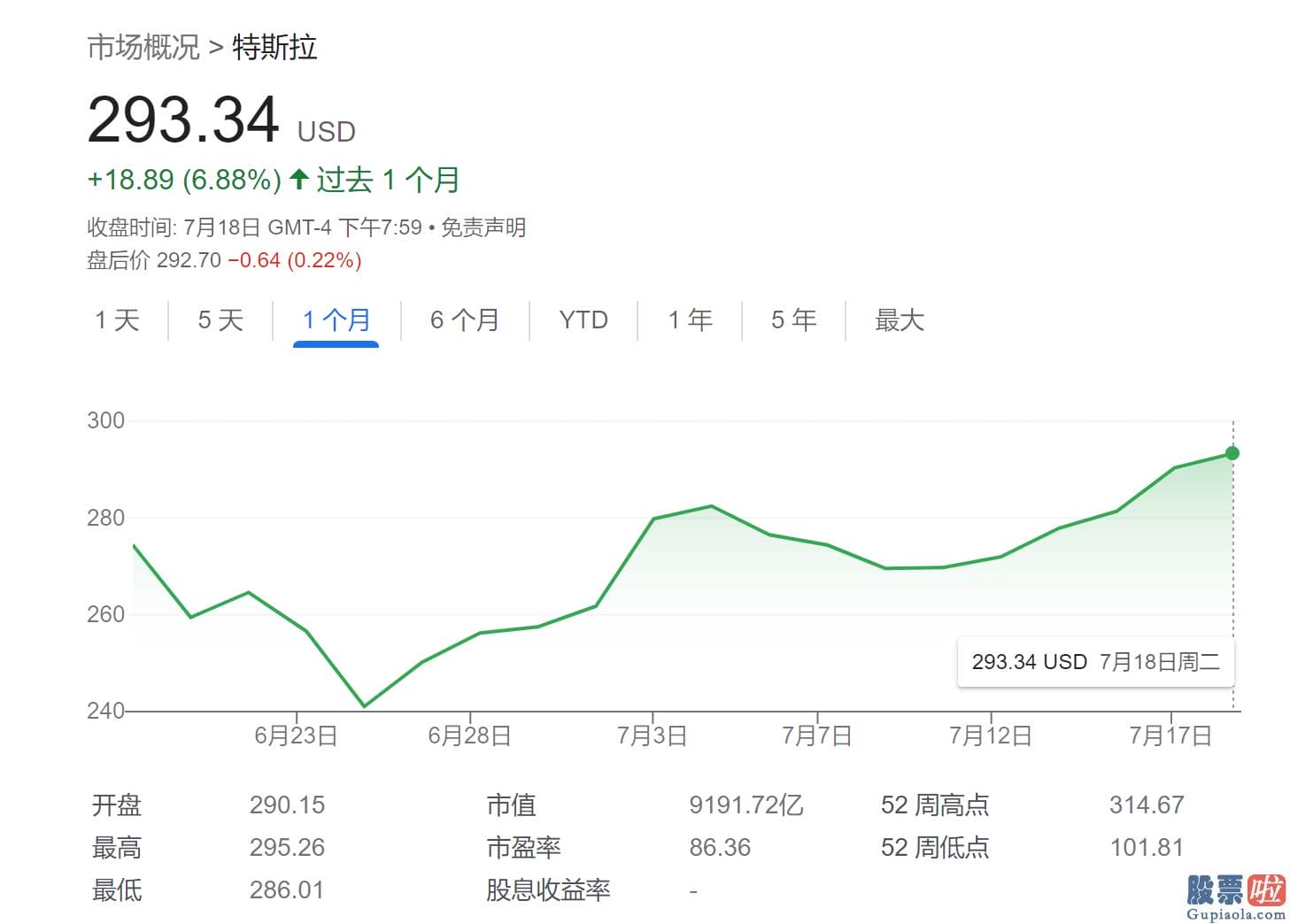This screenshot has width=1290, height=924.
Task: Open the 6 个月 chart tab
Action: (465, 320)
